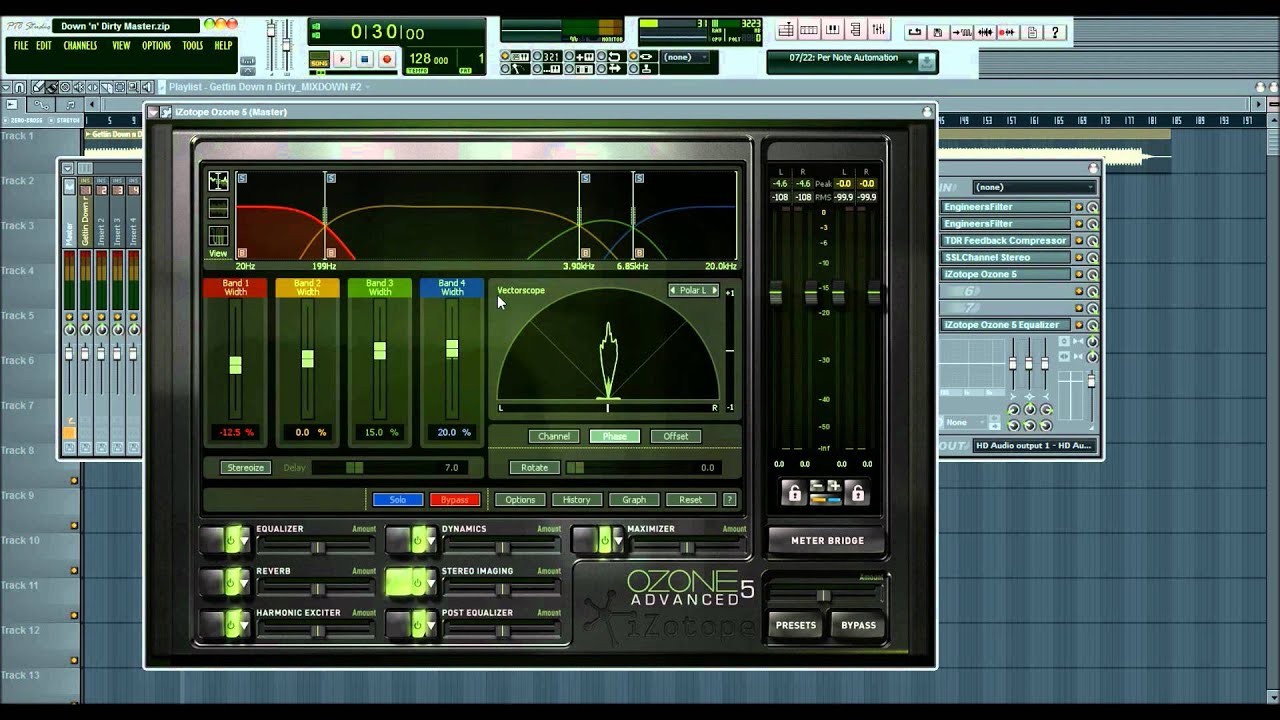Expand the Reverb module dropdown arrow
This screenshot has height=720, width=1280.
point(244,583)
